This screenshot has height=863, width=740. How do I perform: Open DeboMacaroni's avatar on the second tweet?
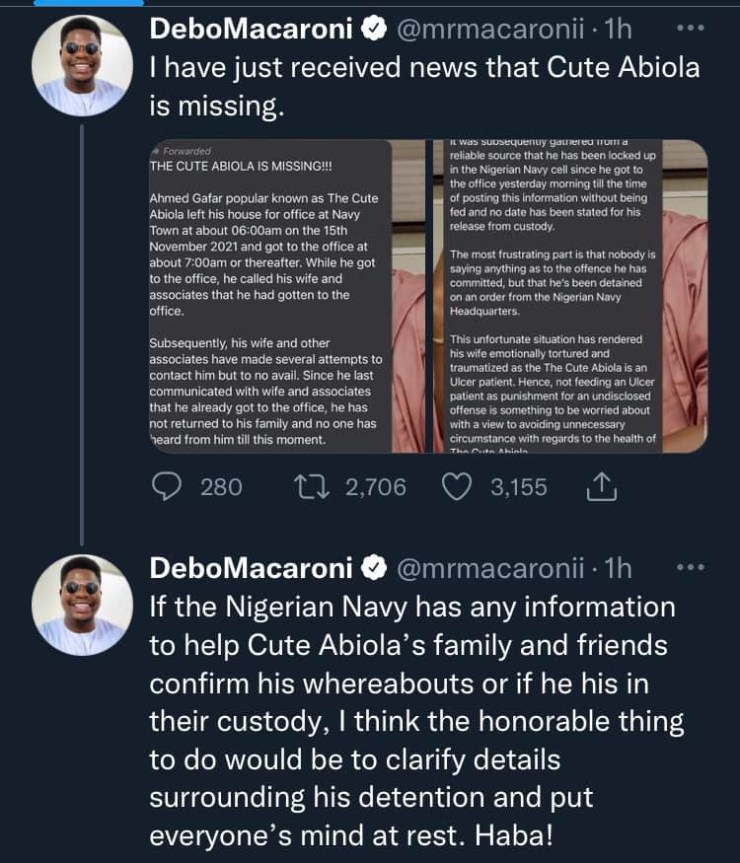[82, 604]
